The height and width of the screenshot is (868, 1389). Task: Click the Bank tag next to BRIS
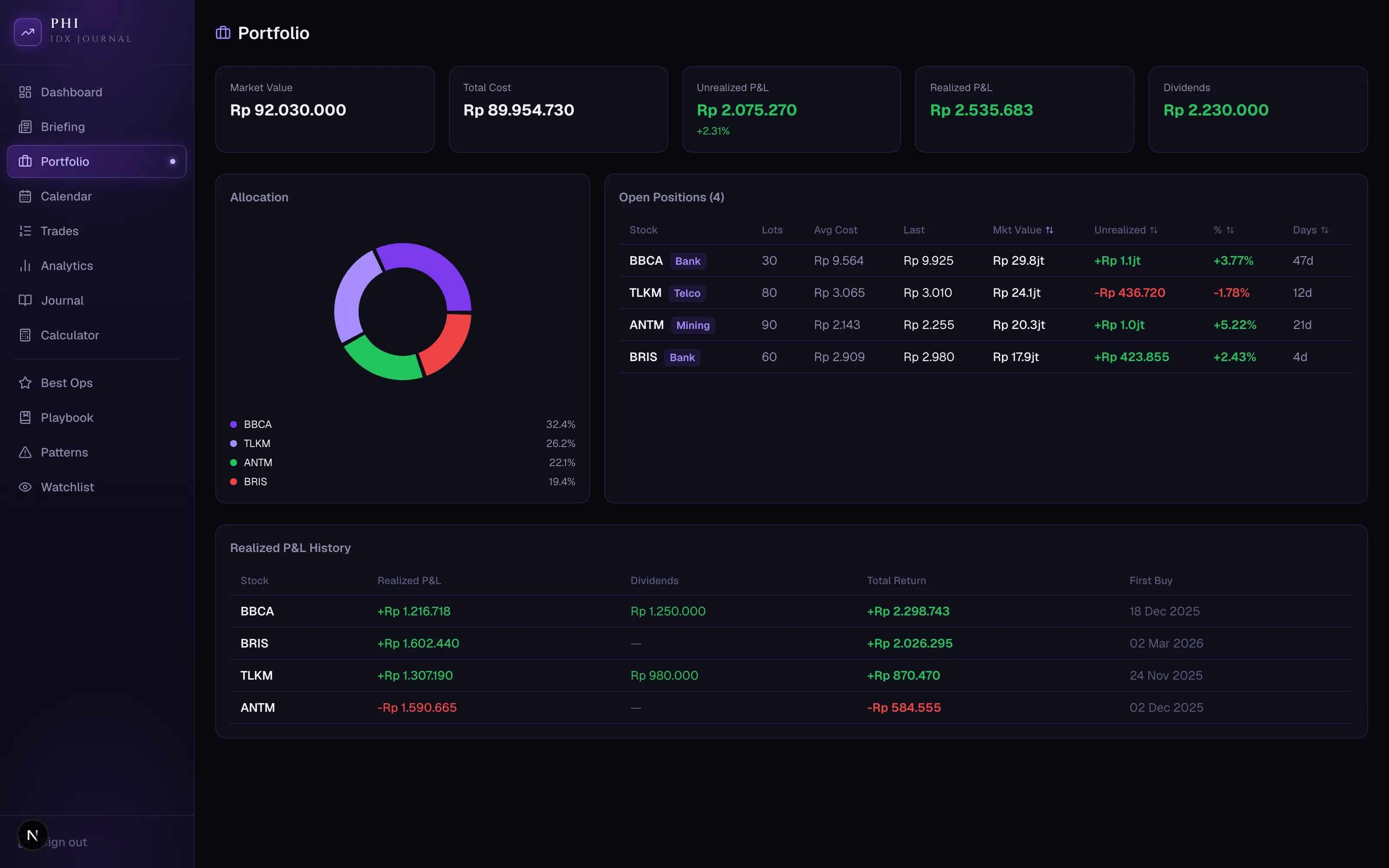point(682,358)
